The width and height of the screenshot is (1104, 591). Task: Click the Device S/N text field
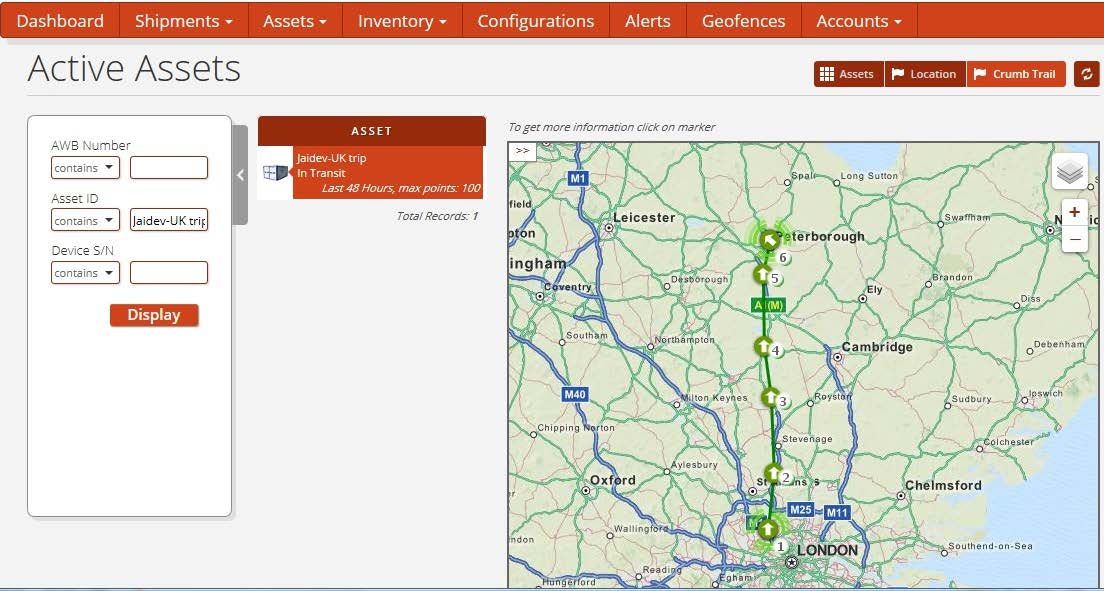[169, 273]
